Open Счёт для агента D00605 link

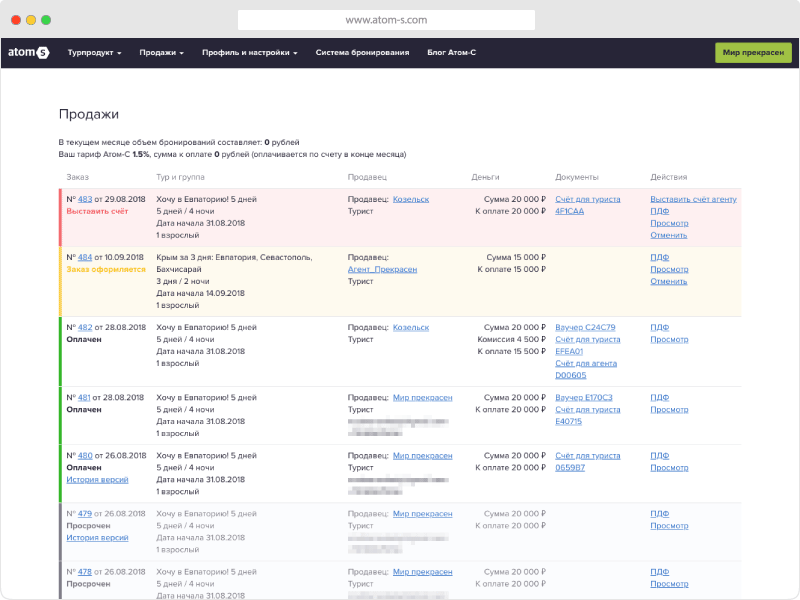586,369
